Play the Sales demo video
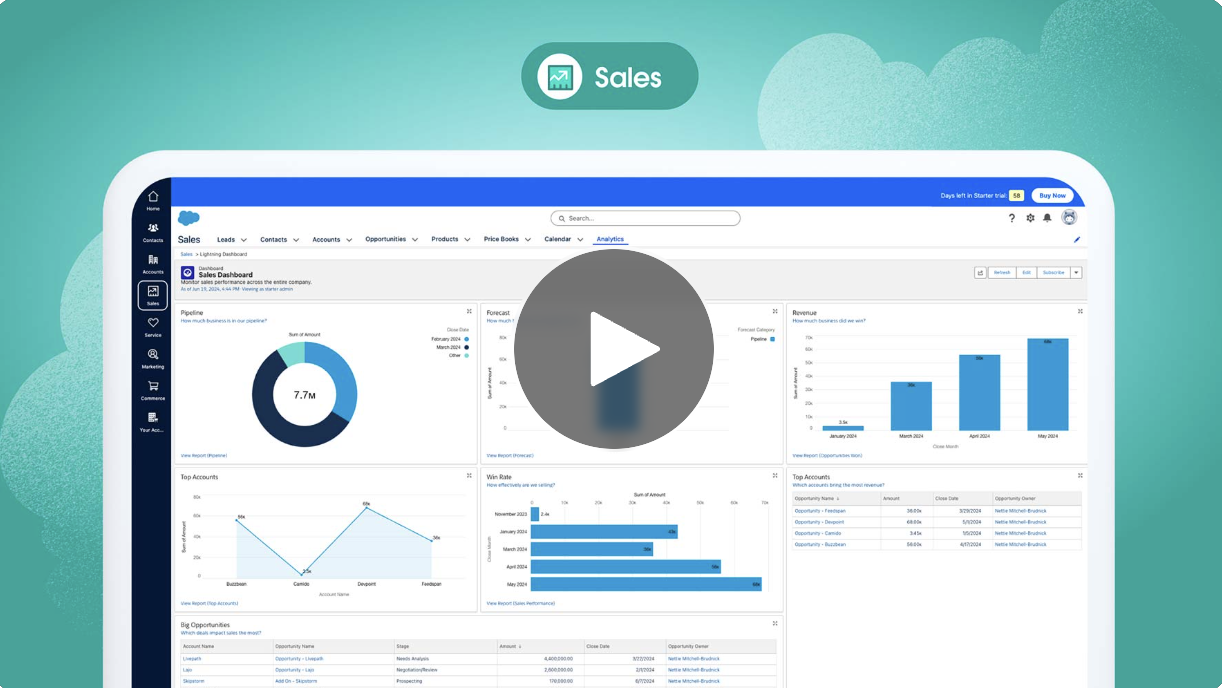 tap(613, 348)
